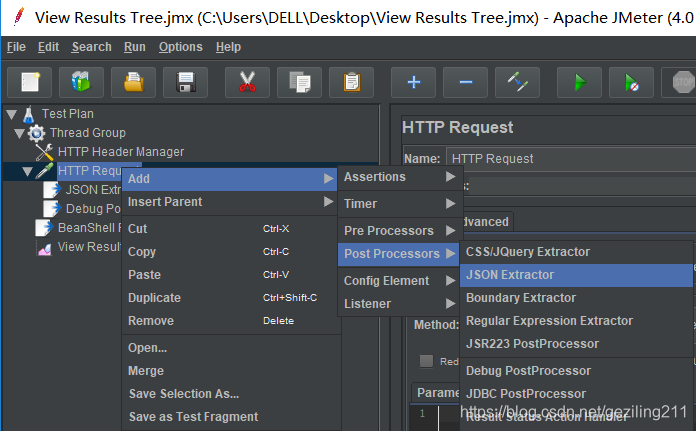696x431 pixels.
Task: Open the Listener submenu
Action: [x=399, y=304]
